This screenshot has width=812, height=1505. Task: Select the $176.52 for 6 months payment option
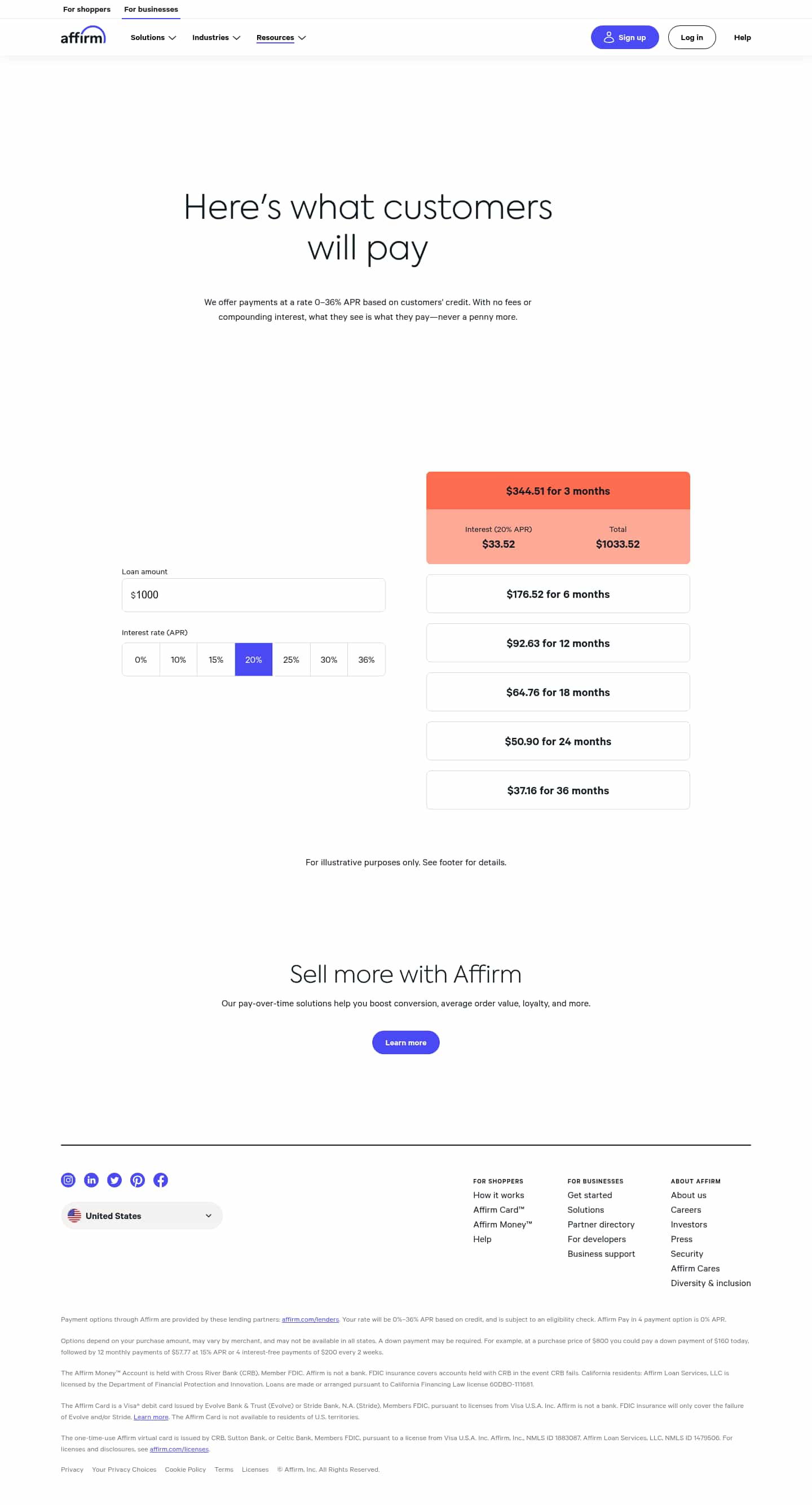pos(558,593)
